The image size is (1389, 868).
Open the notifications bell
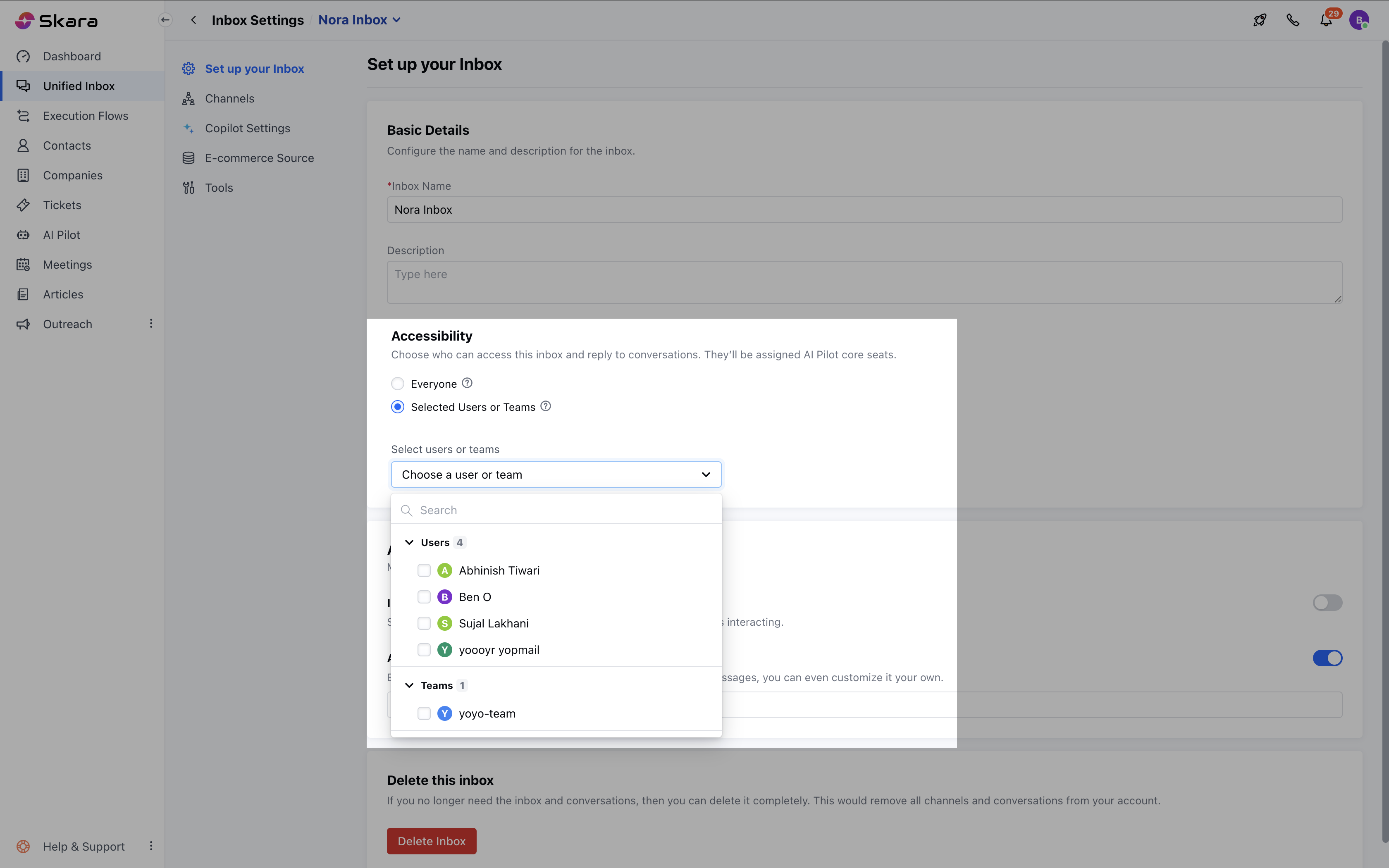click(x=1325, y=21)
